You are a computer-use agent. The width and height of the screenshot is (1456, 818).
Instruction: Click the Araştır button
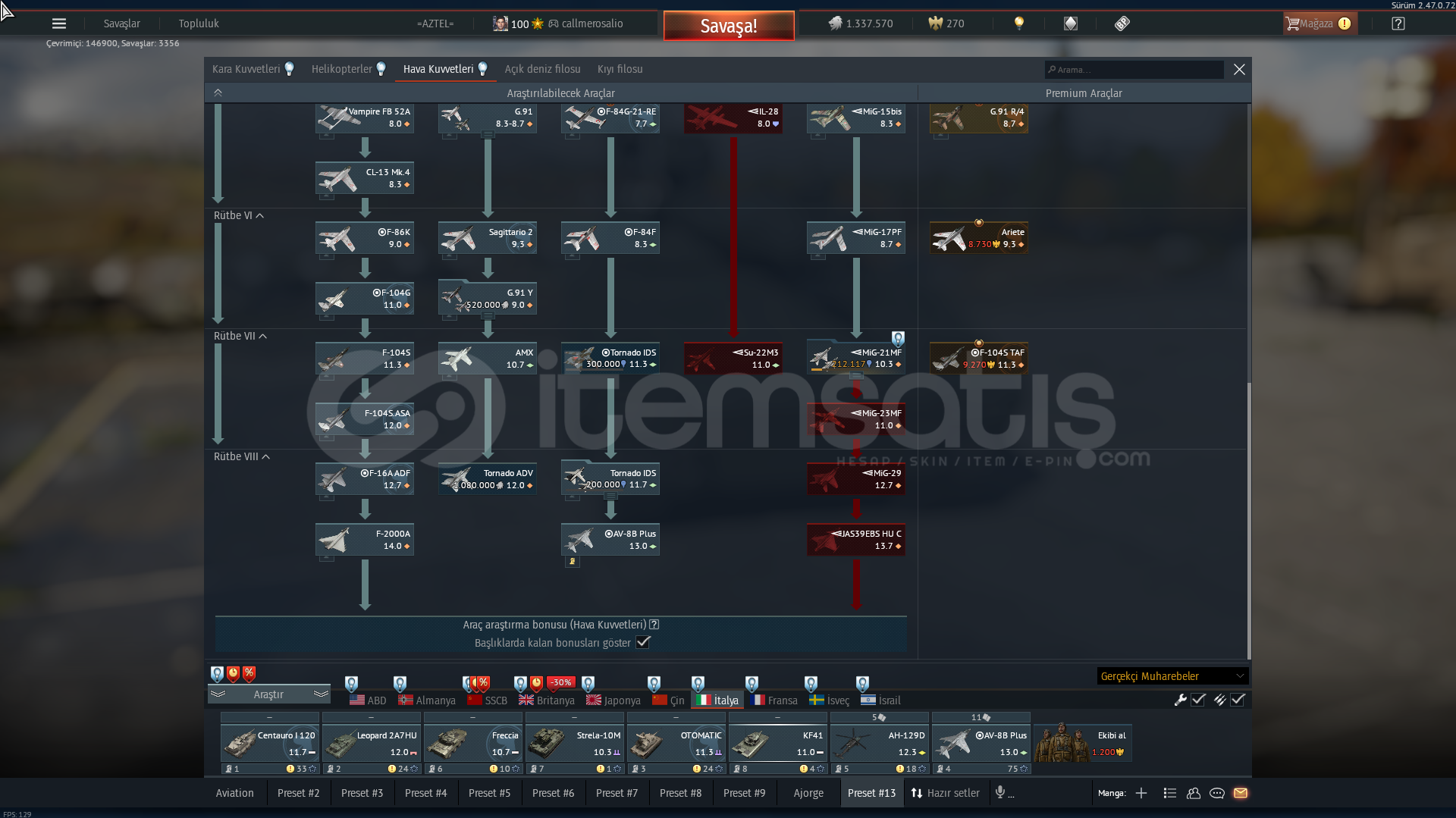click(x=268, y=694)
